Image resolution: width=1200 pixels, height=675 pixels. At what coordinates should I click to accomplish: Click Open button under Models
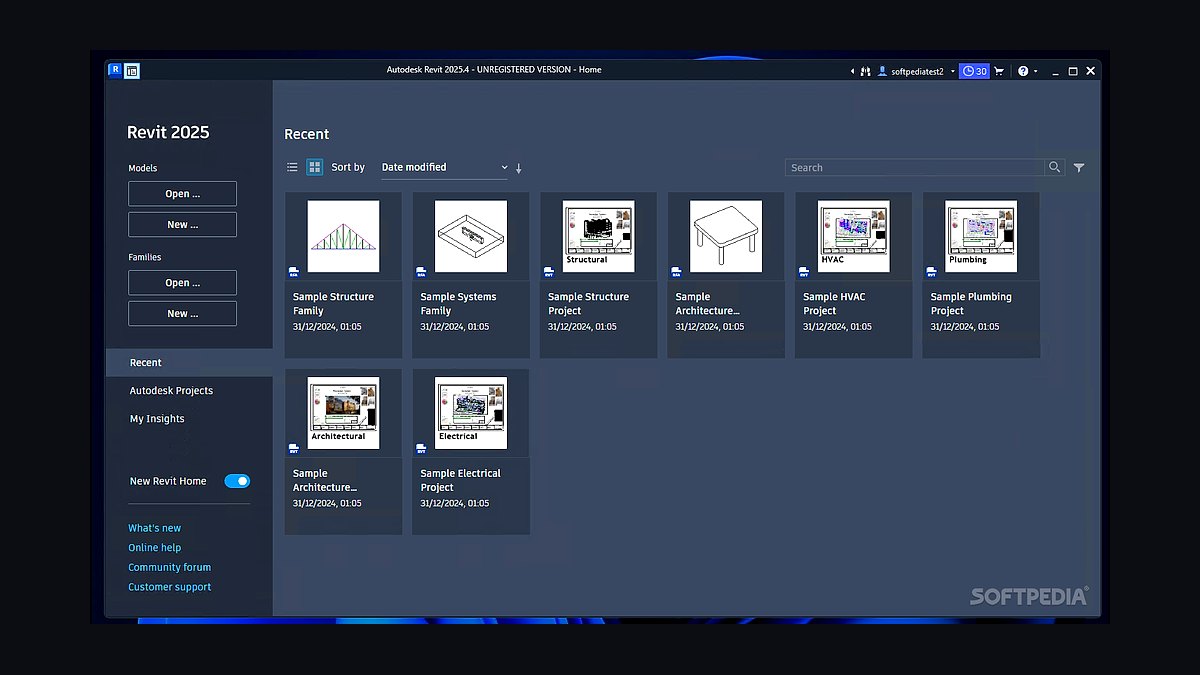pos(182,194)
